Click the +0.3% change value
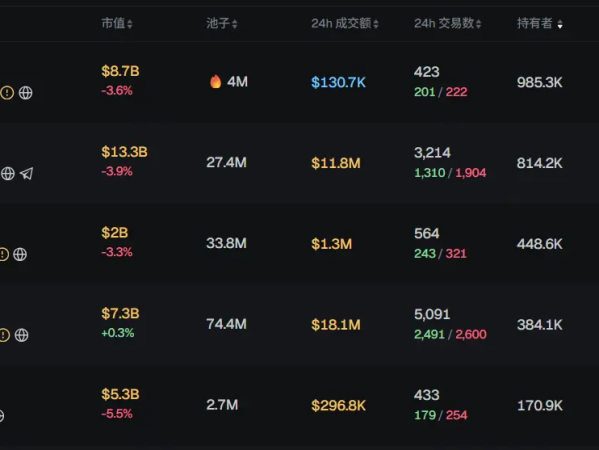This screenshot has height=450, width=599. click(118, 333)
